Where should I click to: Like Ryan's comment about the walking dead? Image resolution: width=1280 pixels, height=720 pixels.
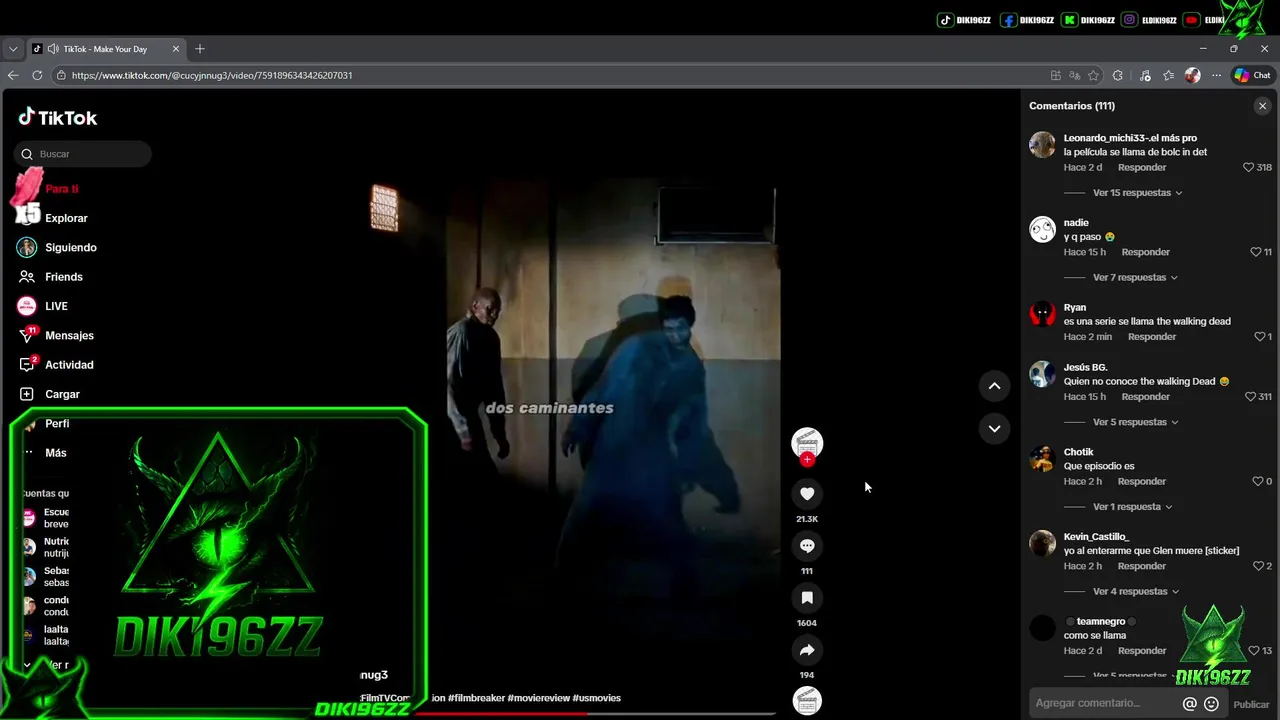[1260, 337]
